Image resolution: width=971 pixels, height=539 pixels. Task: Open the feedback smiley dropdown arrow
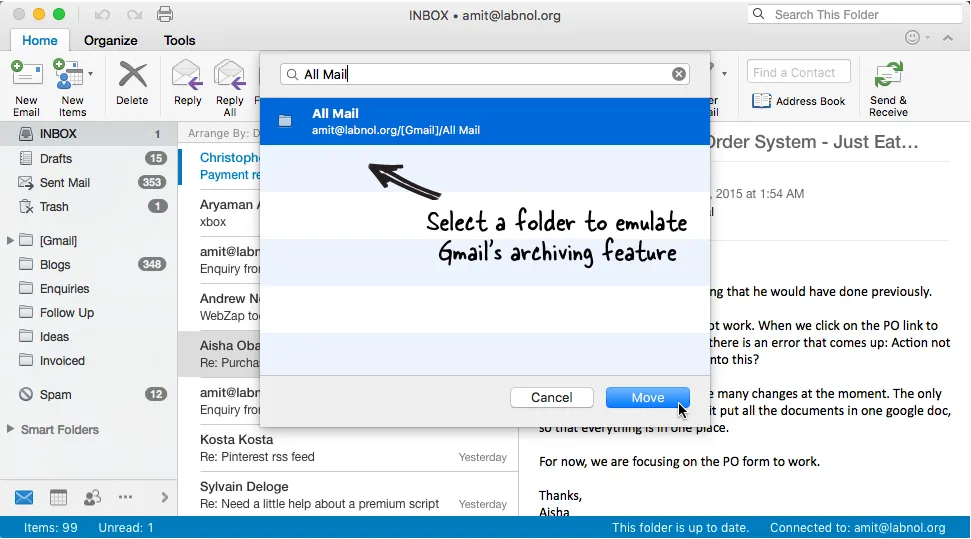[x=927, y=38]
